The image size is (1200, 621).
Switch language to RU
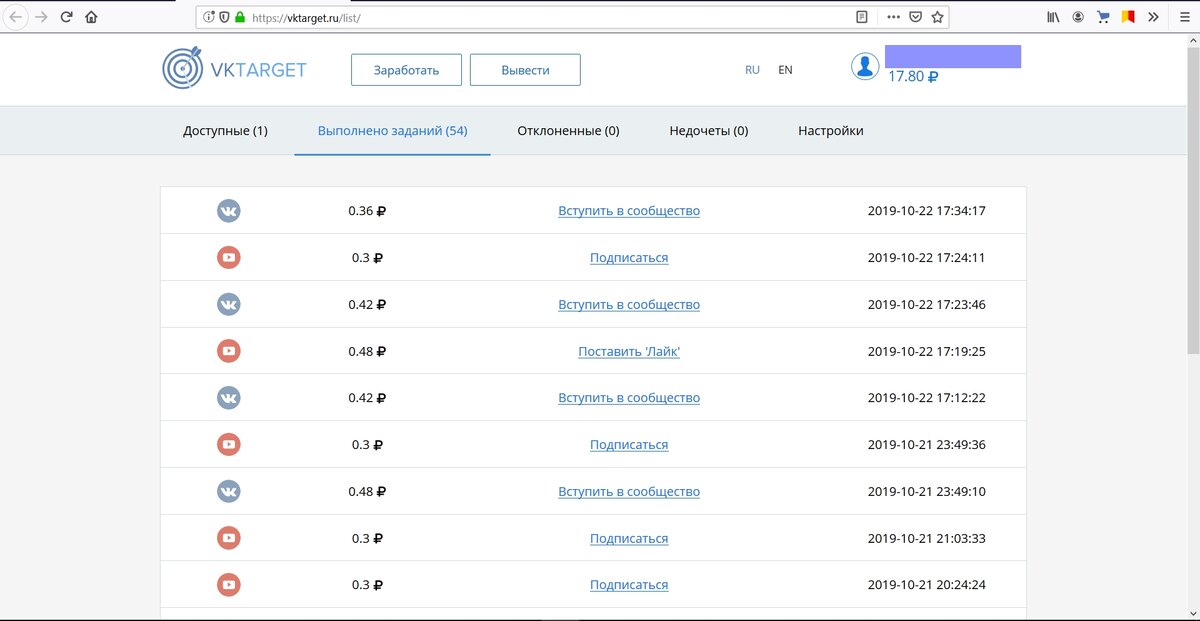point(753,70)
